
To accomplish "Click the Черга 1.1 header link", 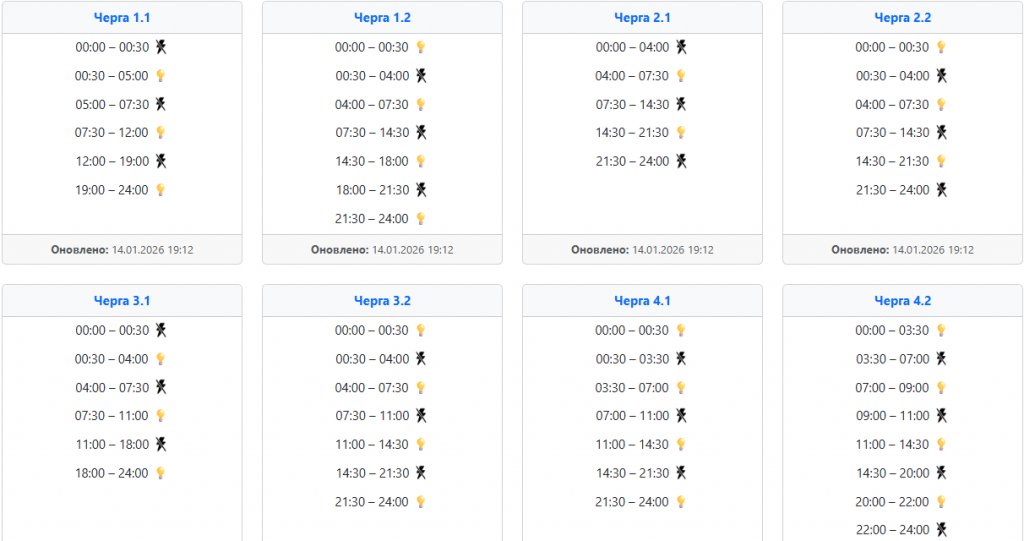I will pos(122,17).
